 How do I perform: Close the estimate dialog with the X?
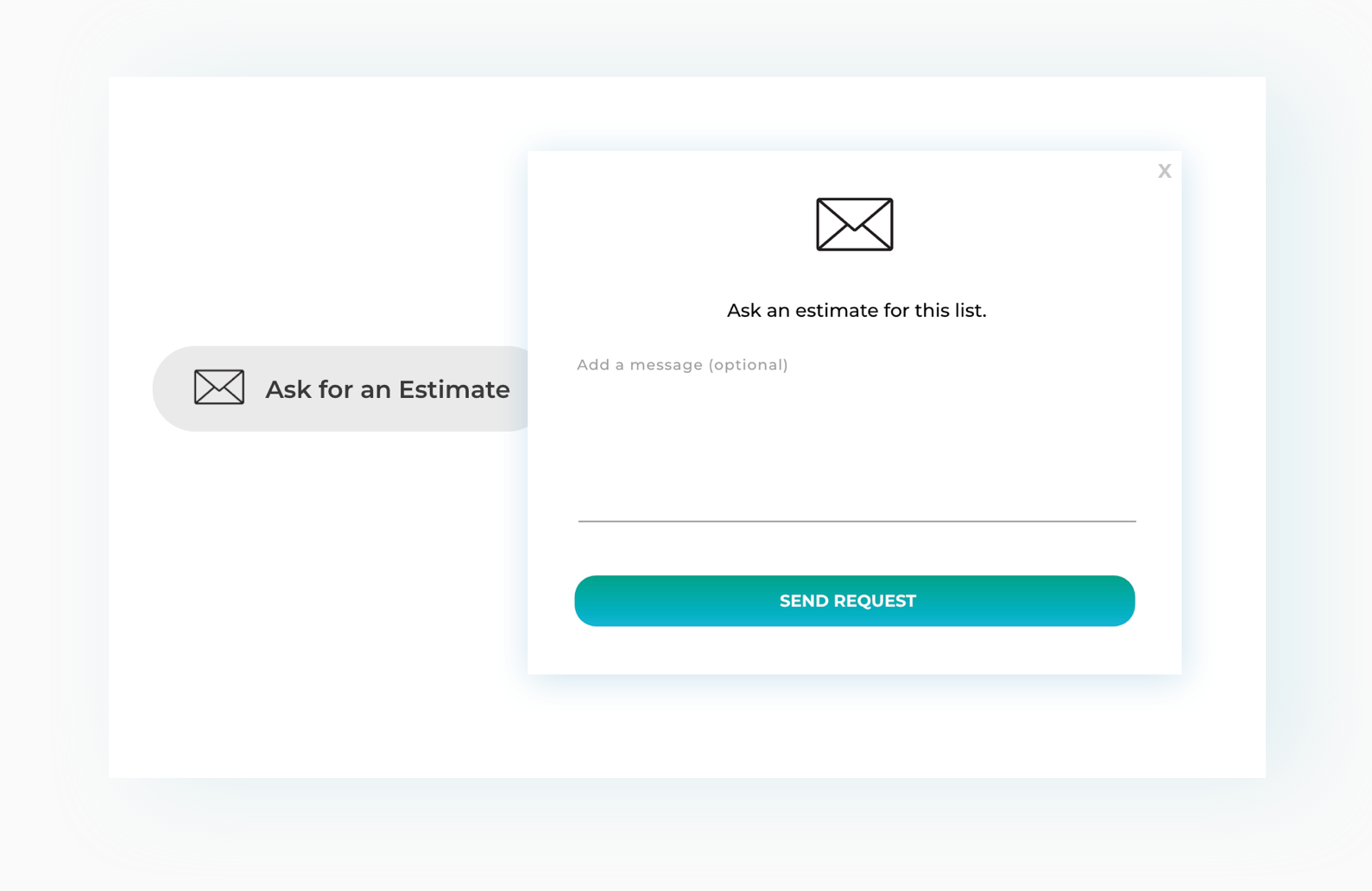point(1164,171)
